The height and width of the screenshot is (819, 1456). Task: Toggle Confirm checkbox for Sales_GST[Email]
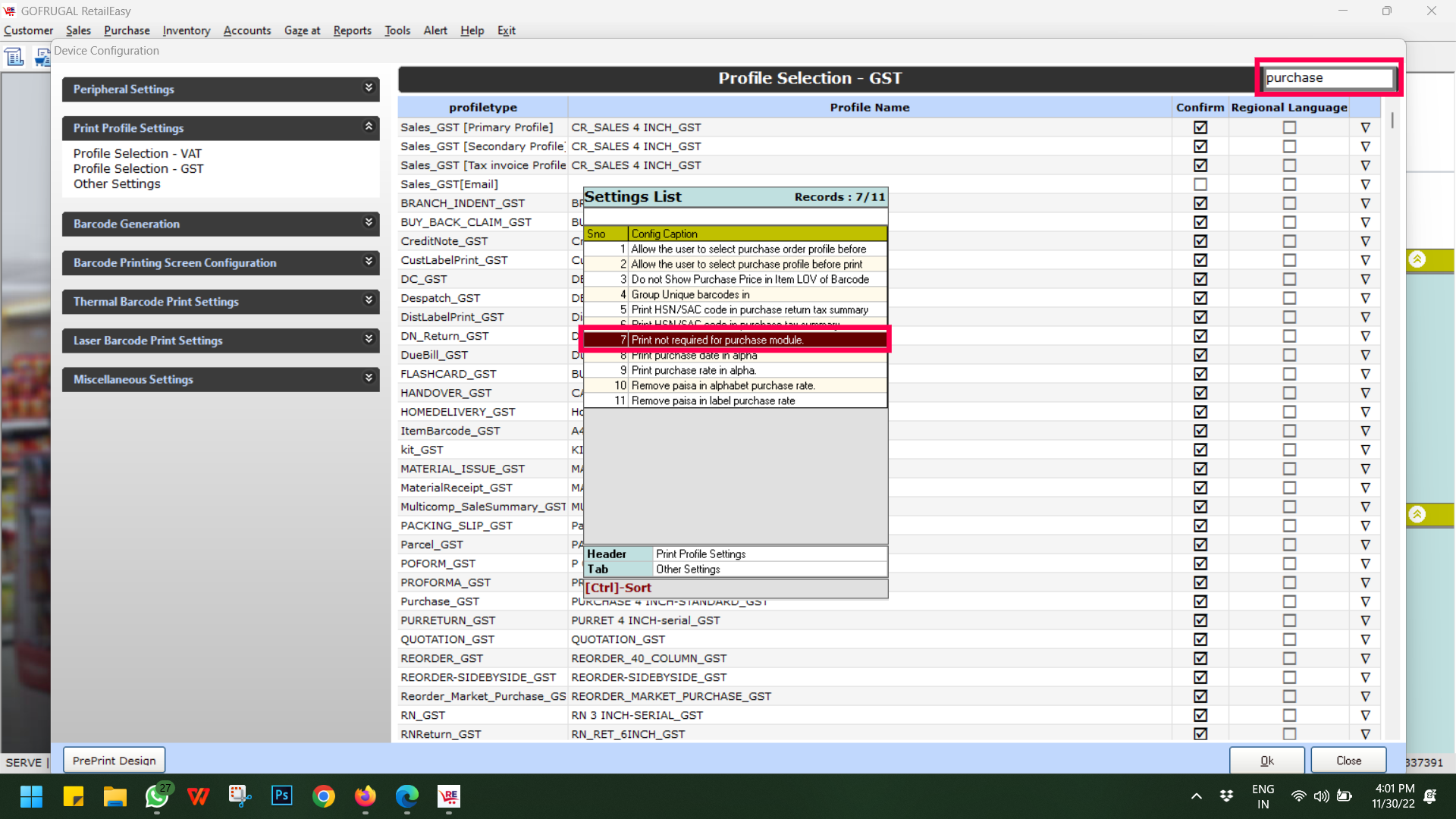(x=1200, y=184)
